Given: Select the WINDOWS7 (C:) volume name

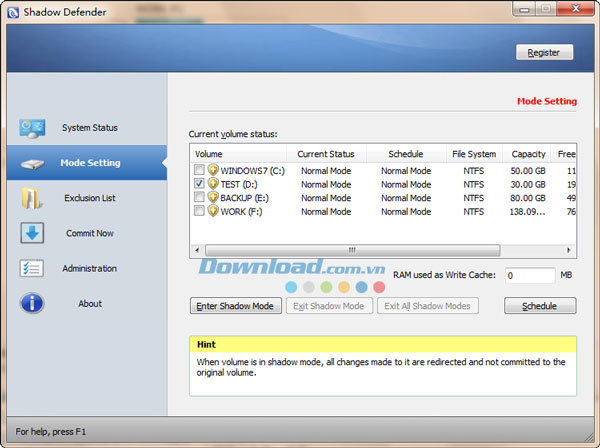Looking at the screenshot, I should (253, 171).
